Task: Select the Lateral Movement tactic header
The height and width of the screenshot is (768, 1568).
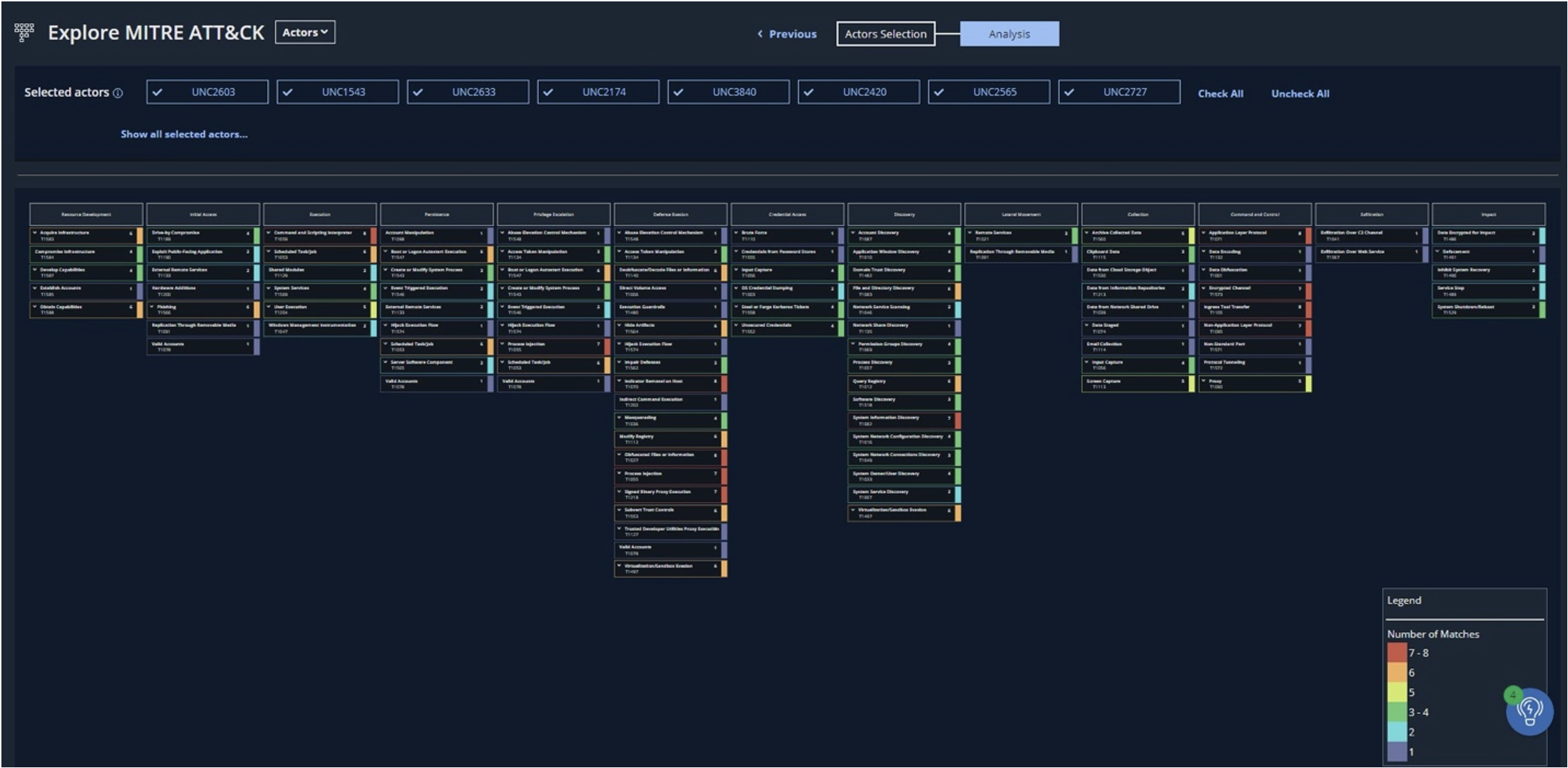Action: point(1021,214)
